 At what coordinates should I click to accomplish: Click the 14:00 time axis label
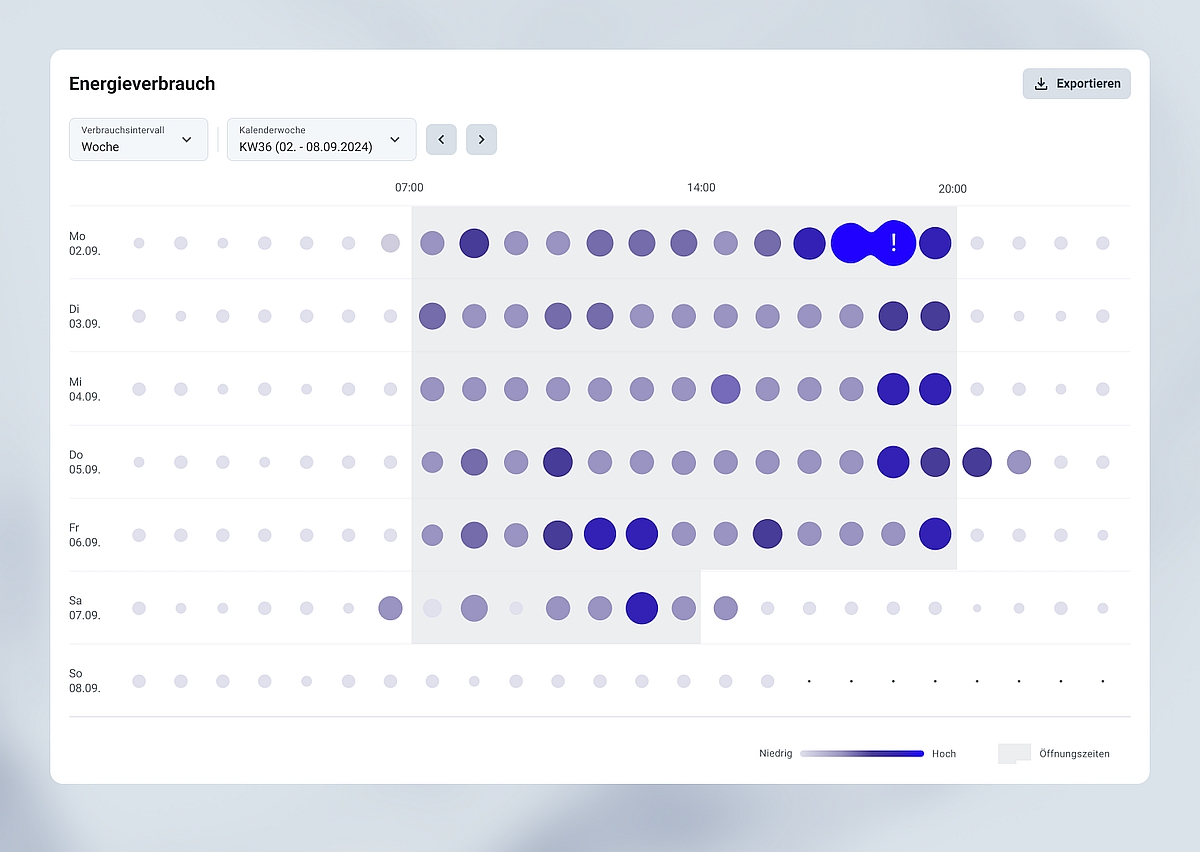[x=701, y=188]
